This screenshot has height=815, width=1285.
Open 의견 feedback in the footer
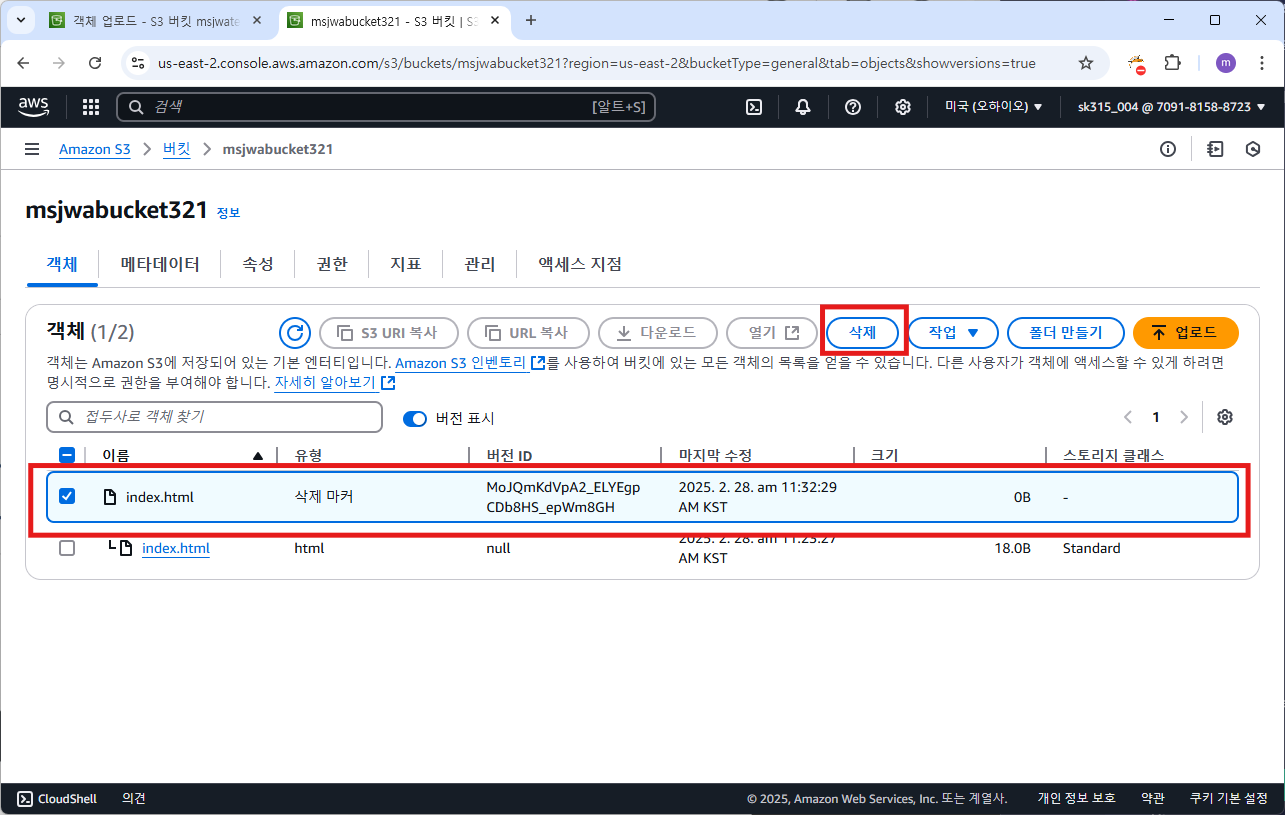click(x=134, y=798)
